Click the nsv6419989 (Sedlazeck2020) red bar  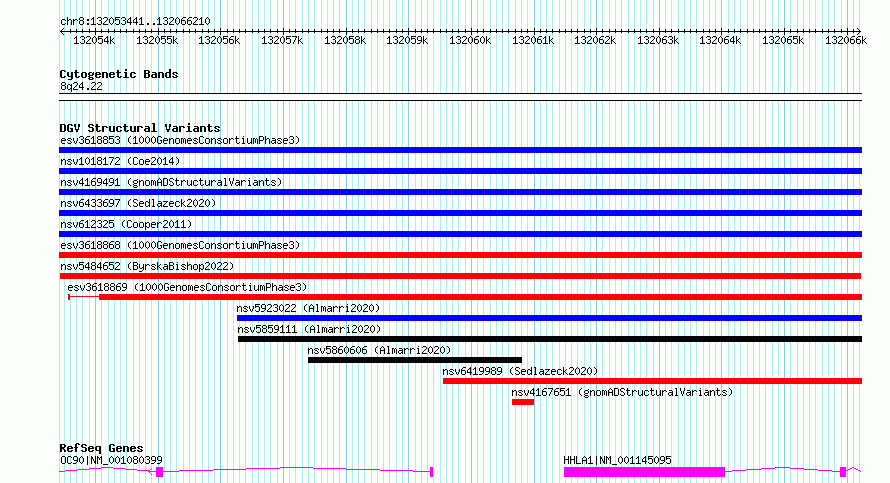[652, 381]
